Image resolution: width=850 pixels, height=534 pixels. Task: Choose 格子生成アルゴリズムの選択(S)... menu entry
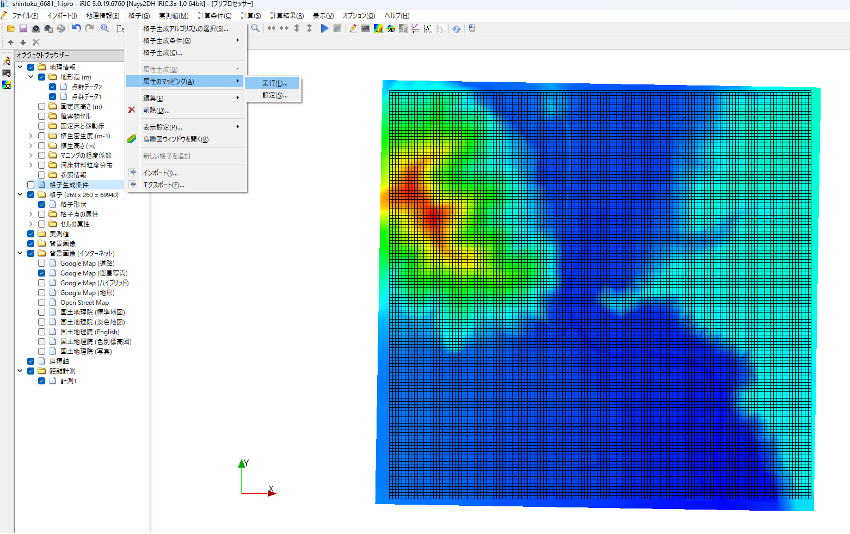click(186, 29)
